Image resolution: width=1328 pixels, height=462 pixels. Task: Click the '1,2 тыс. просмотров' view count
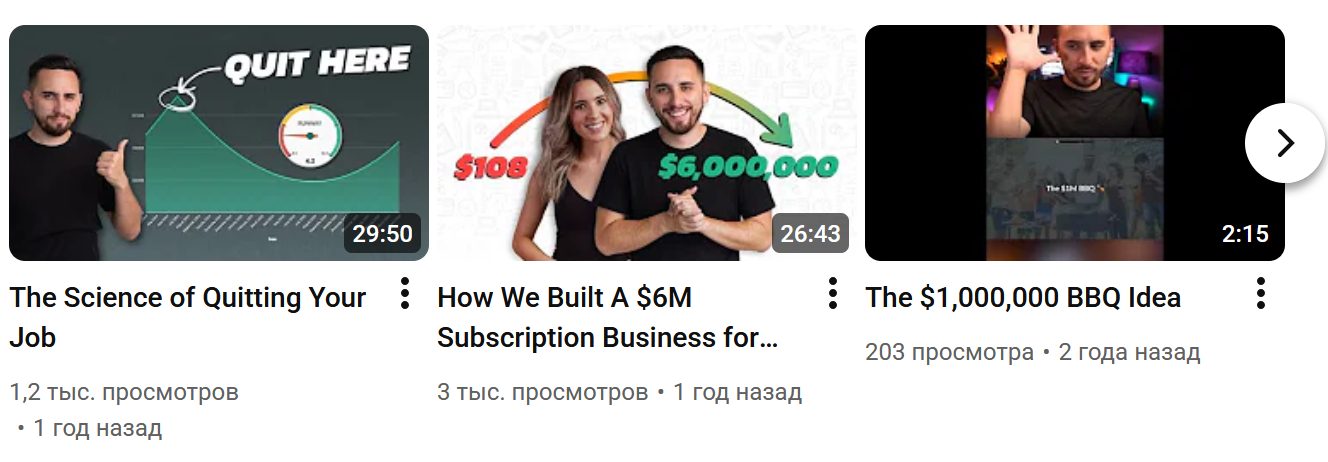click(124, 392)
